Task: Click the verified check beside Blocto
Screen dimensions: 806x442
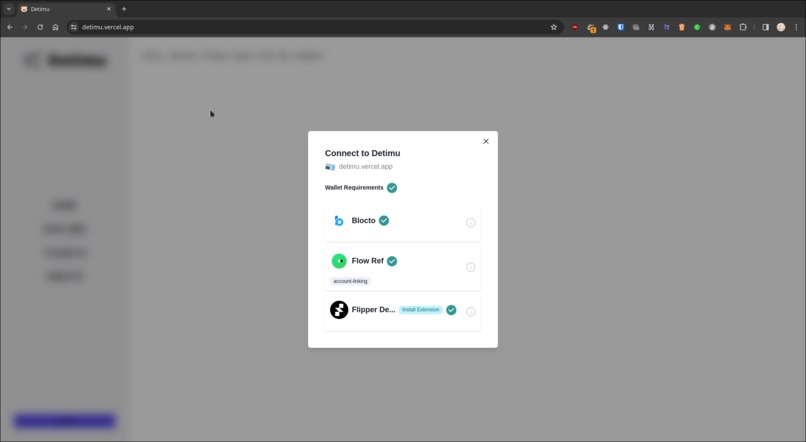Action: click(x=384, y=220)
